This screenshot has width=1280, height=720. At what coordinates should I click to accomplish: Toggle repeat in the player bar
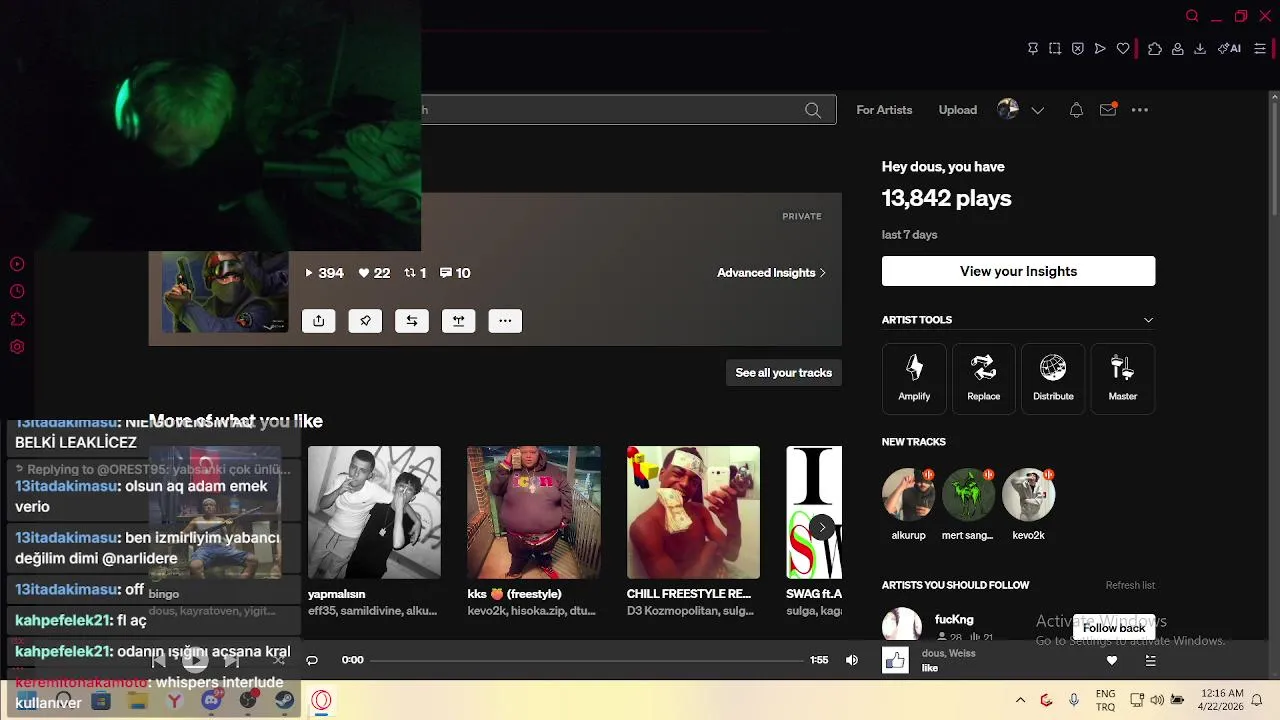click(x=312, y=660)
